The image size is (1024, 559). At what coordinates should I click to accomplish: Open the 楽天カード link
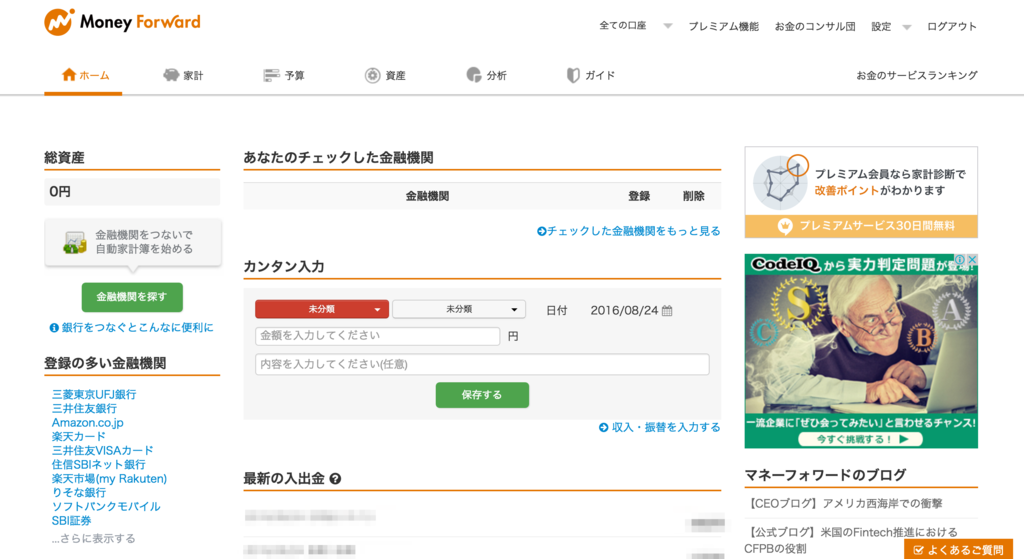(78, 436)
